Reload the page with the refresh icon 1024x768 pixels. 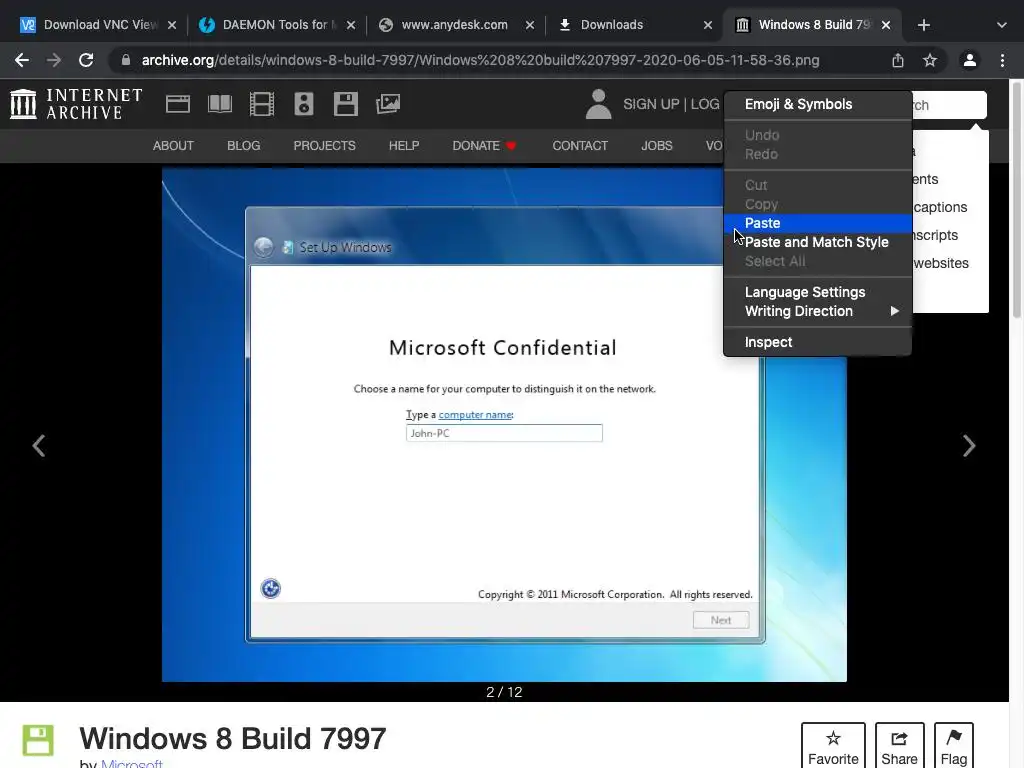click(86, 60)
